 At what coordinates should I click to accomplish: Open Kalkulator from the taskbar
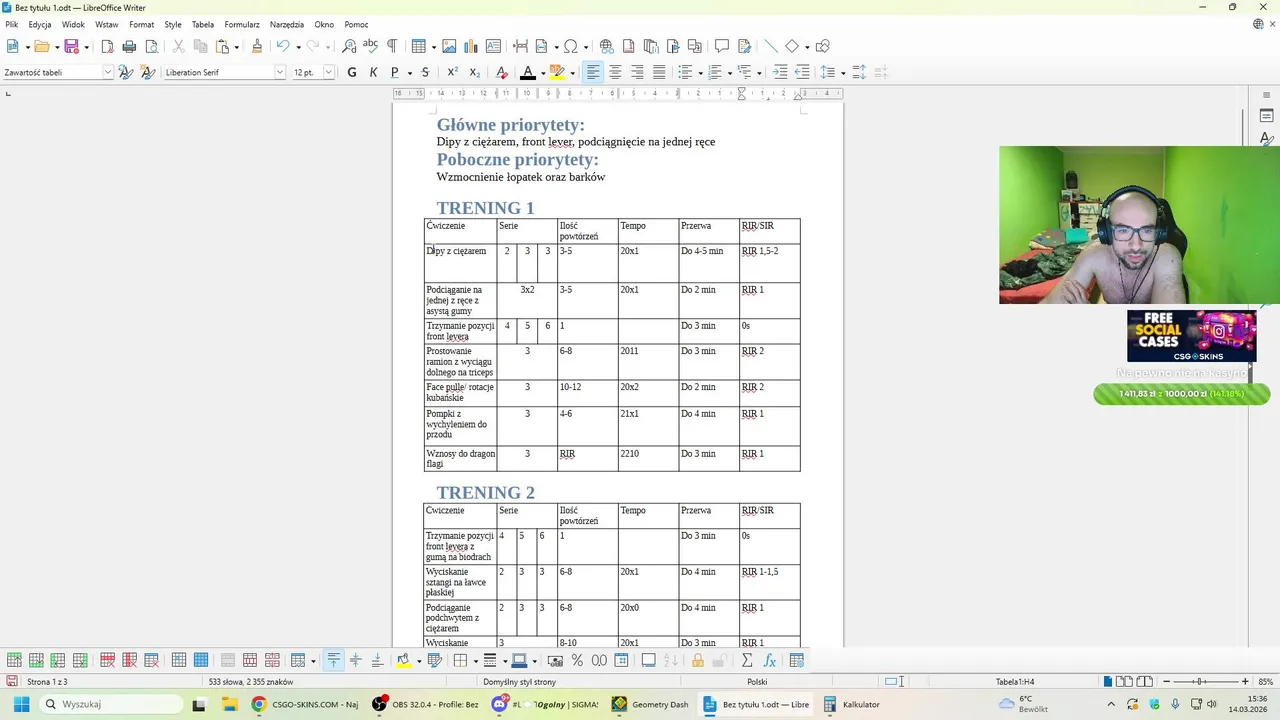[x=852, y=704]
